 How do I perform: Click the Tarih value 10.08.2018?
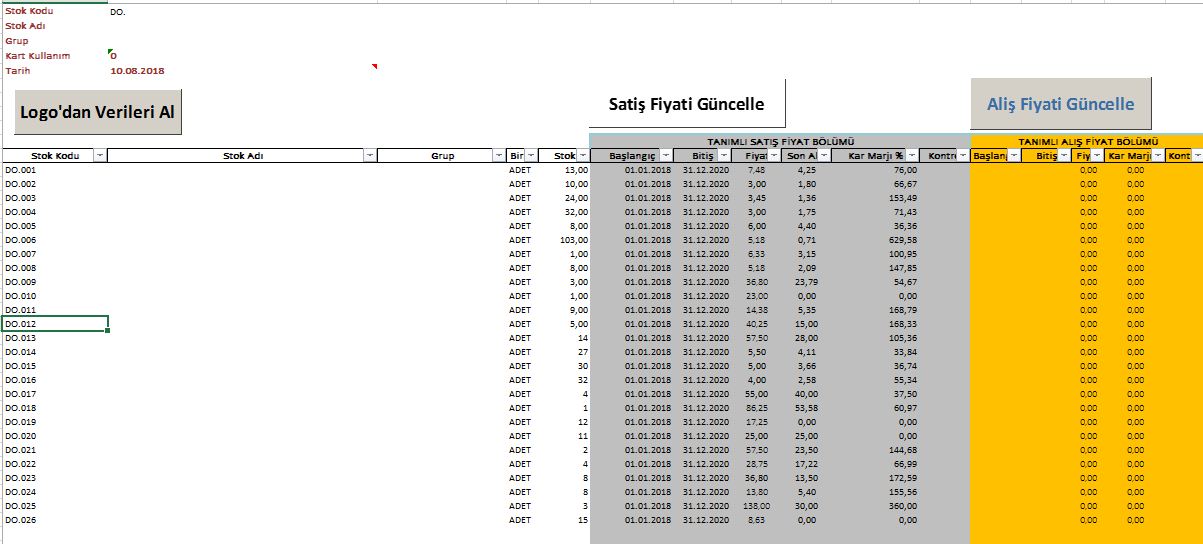[x=138, y=71]
